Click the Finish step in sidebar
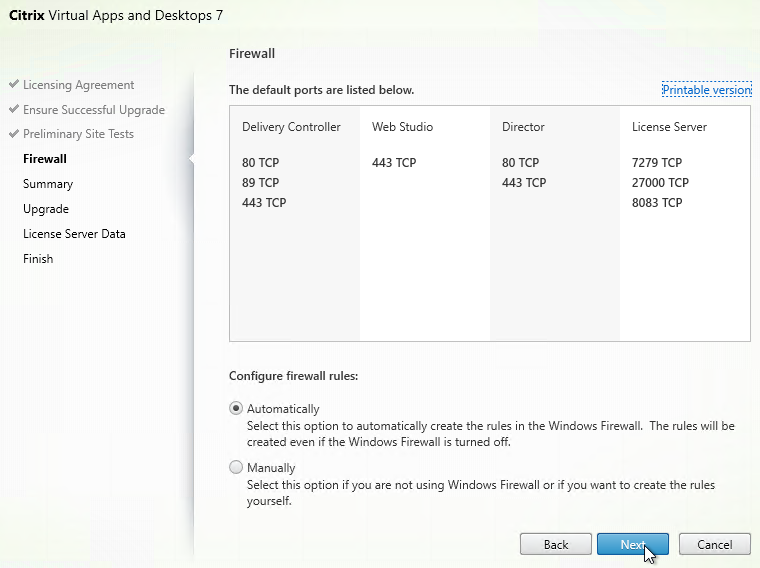The width and height of the screenshot is (760, 568). tap(38, 259)
